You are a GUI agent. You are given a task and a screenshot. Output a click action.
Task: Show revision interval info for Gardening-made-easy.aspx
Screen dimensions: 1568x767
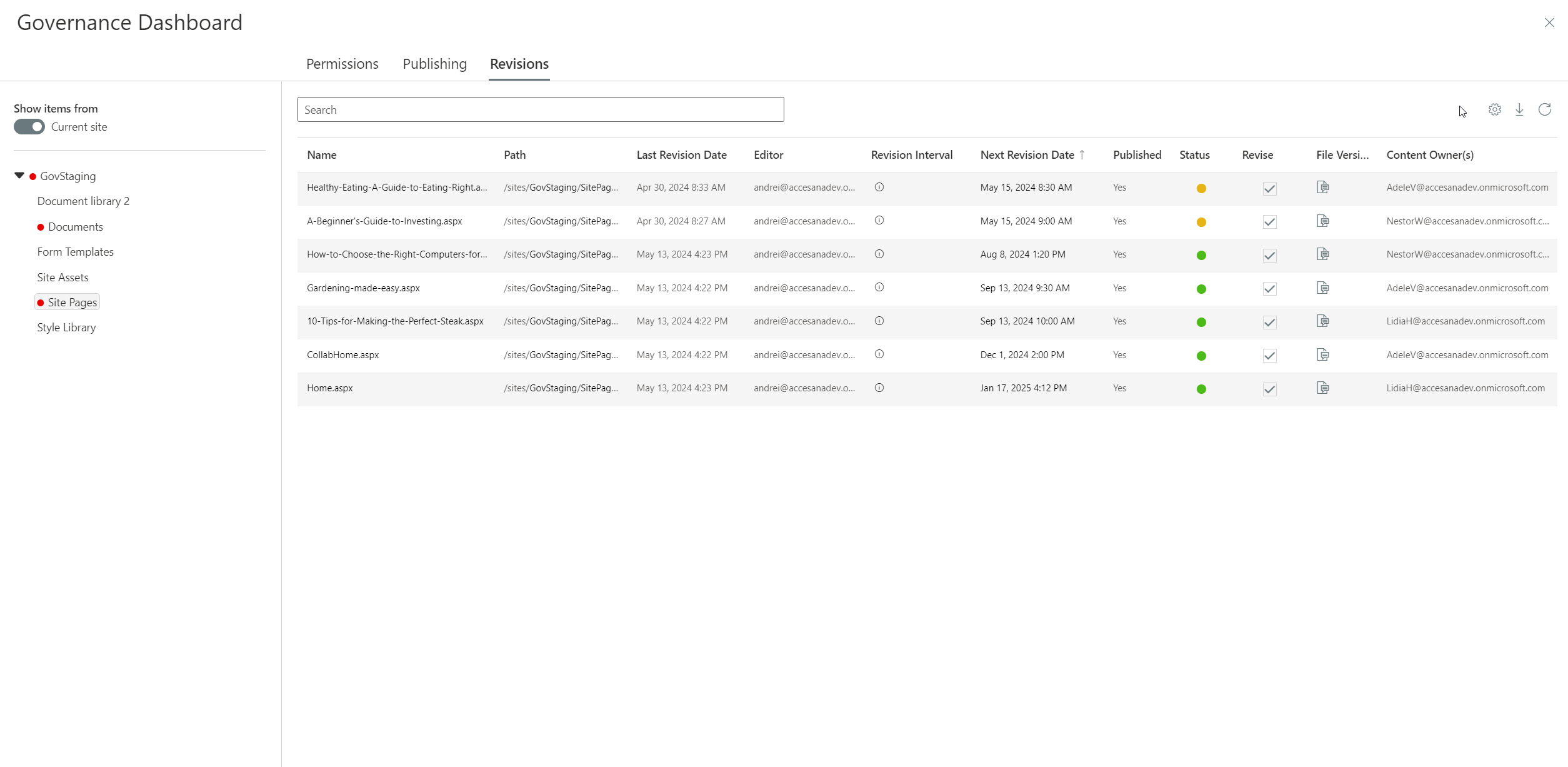click(879, 288)
